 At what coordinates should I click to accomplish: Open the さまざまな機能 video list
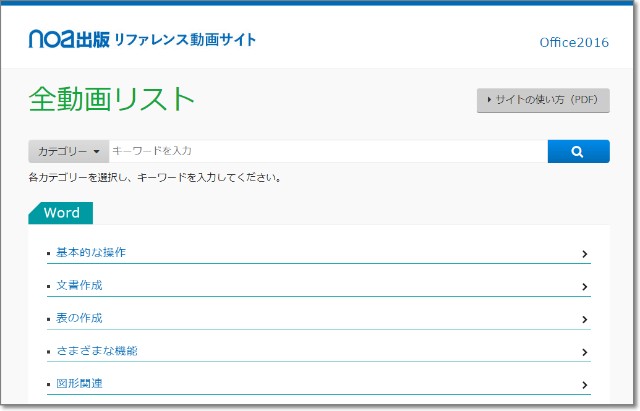pos(97,351)
